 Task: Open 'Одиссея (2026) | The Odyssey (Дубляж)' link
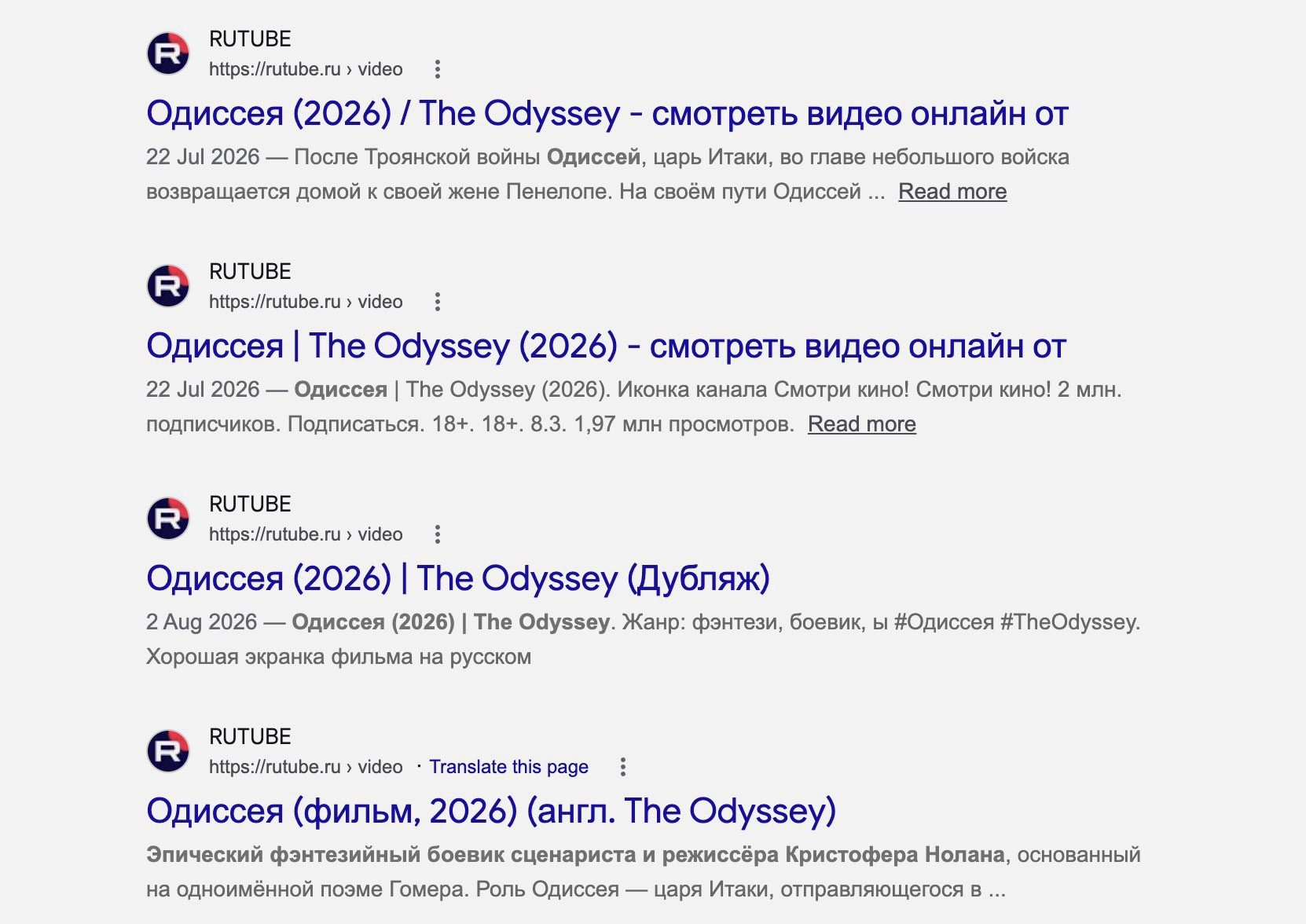(x=458, y=578)
